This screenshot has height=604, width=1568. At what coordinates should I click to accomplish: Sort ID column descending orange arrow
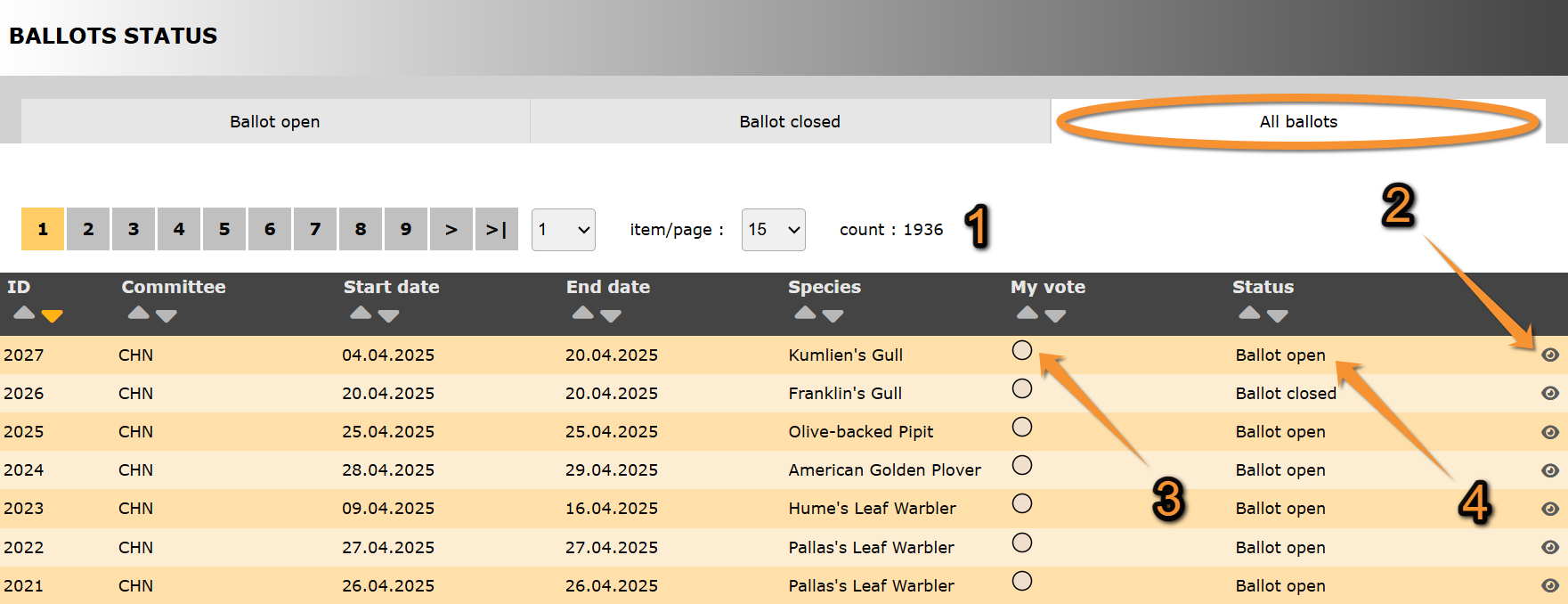click(x=53, y=315)
